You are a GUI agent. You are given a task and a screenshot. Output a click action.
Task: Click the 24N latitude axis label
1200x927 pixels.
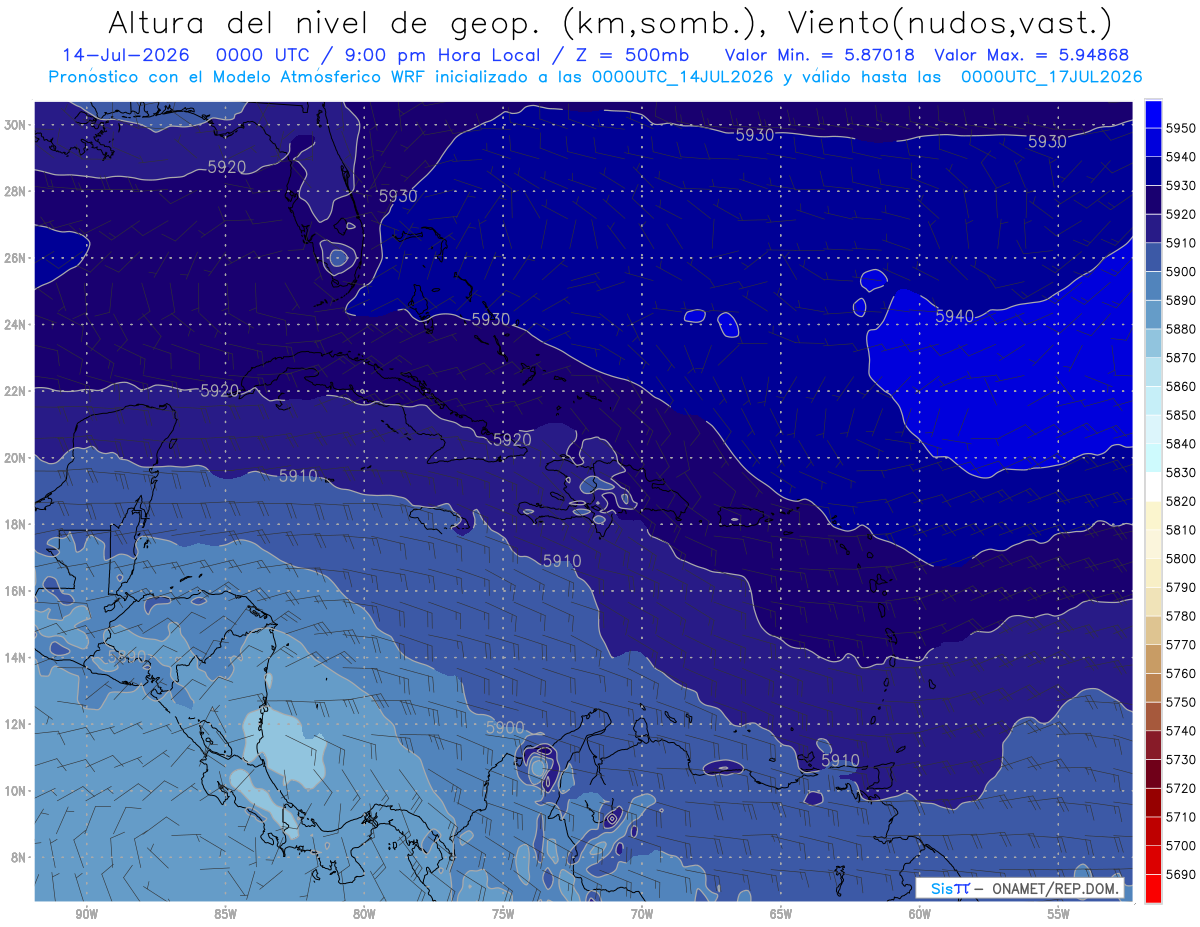pos(17,324)
